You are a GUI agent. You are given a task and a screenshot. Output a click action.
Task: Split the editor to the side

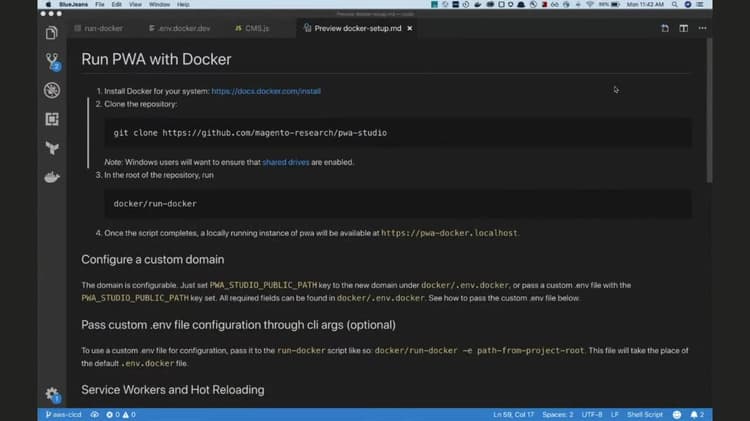pos(684,28)
